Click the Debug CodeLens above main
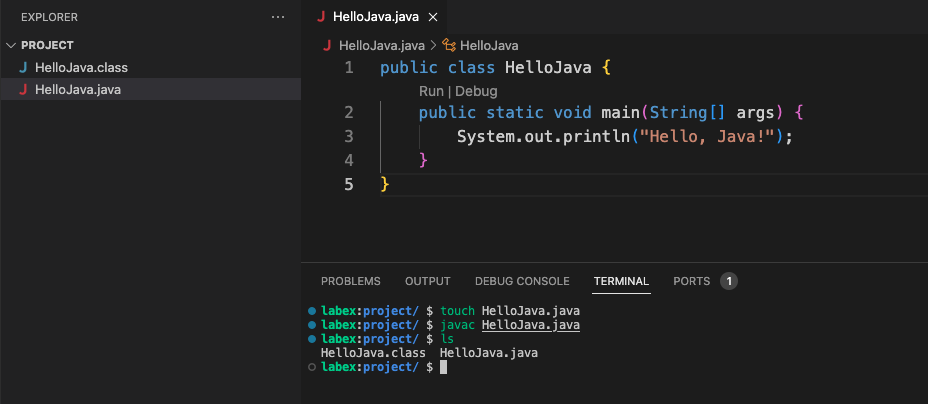 [x=476, y=91]
